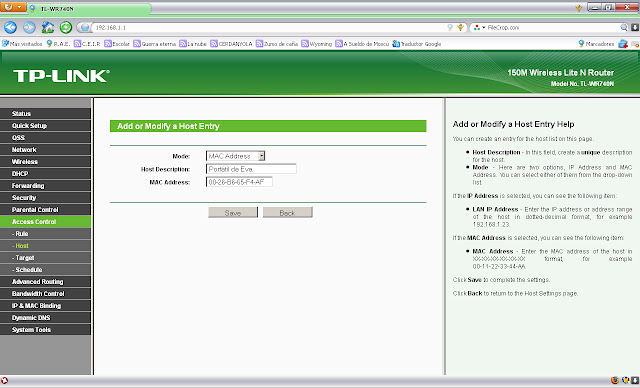Click the TP-LINK logo
Screen dimensions: 640x388
tap(61, 76)
